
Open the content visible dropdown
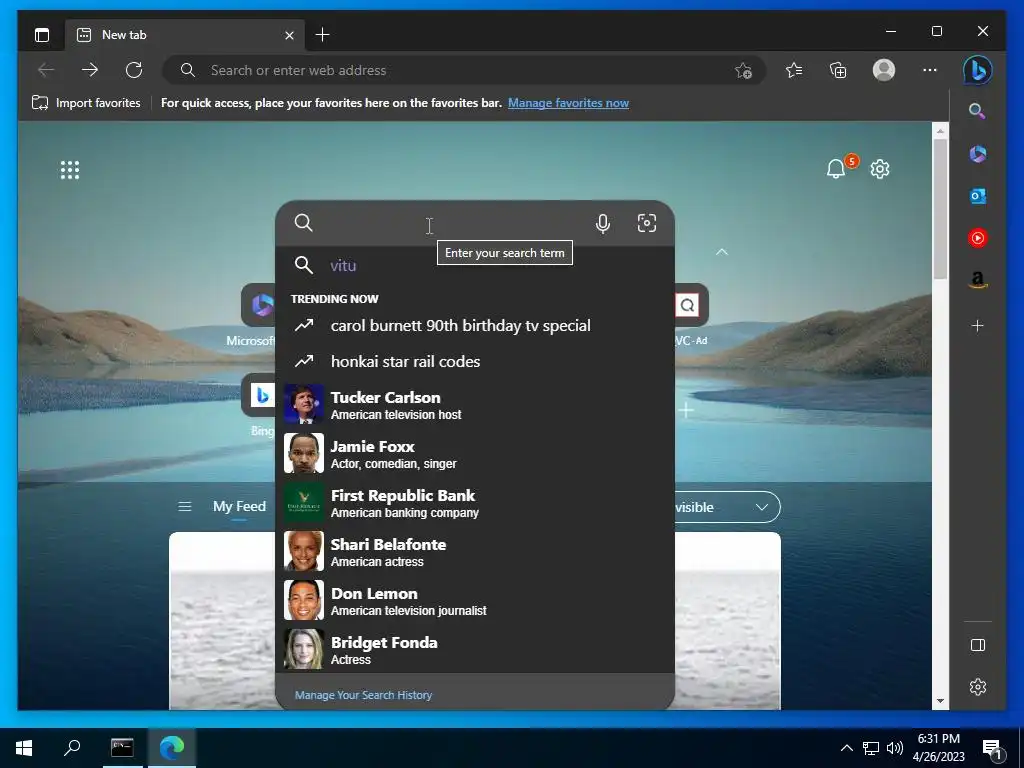point(727,507)
